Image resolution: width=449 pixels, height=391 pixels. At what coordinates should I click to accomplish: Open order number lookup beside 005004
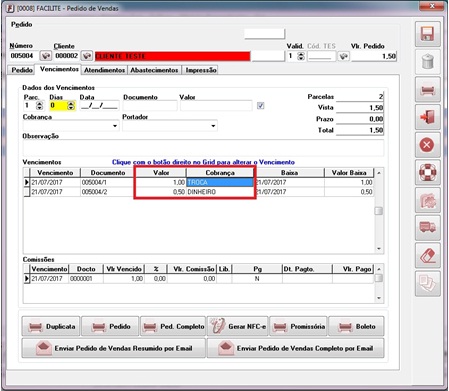coord(45,56)
